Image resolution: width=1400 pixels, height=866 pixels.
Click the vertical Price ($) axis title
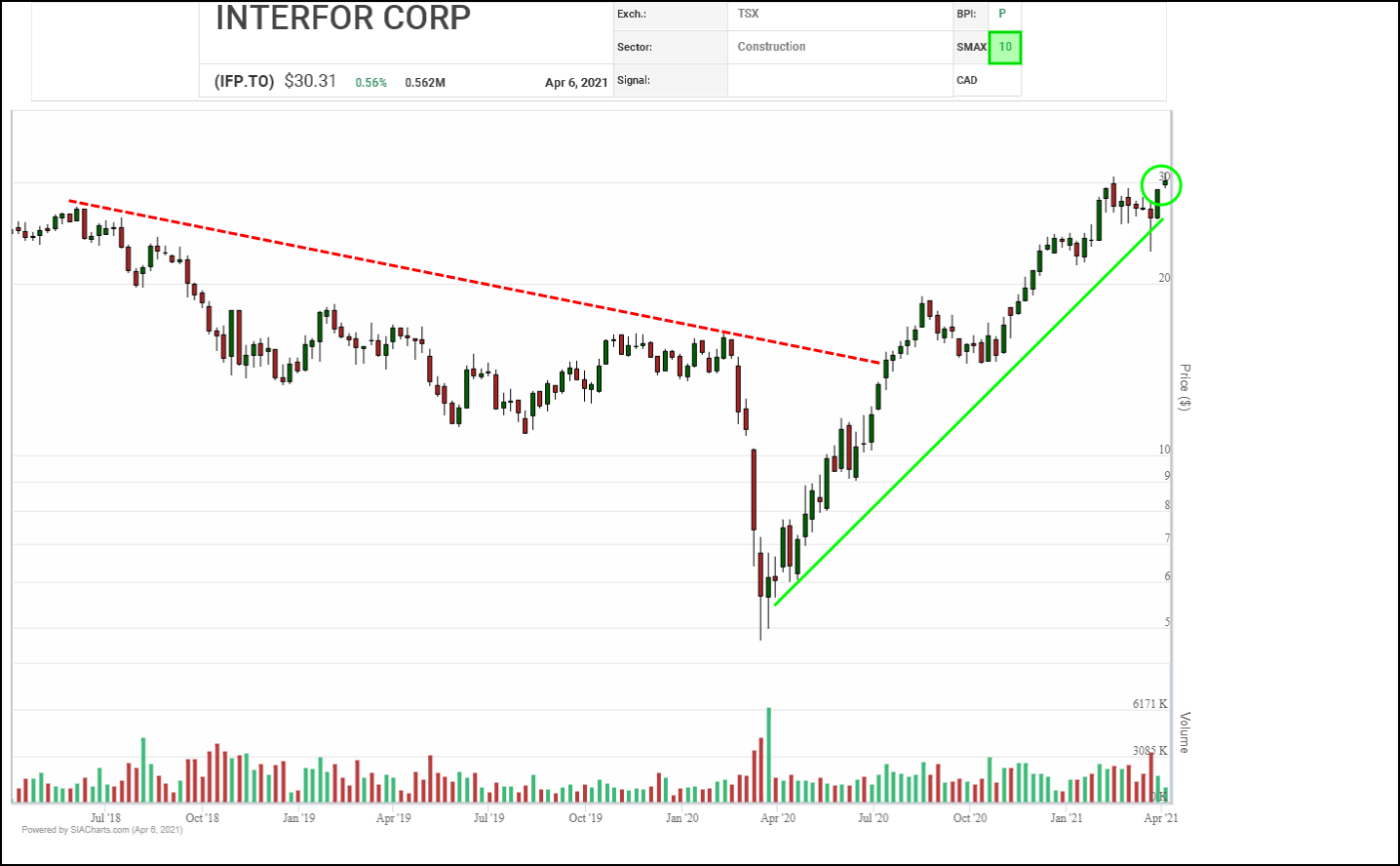tap(1185, 387)
